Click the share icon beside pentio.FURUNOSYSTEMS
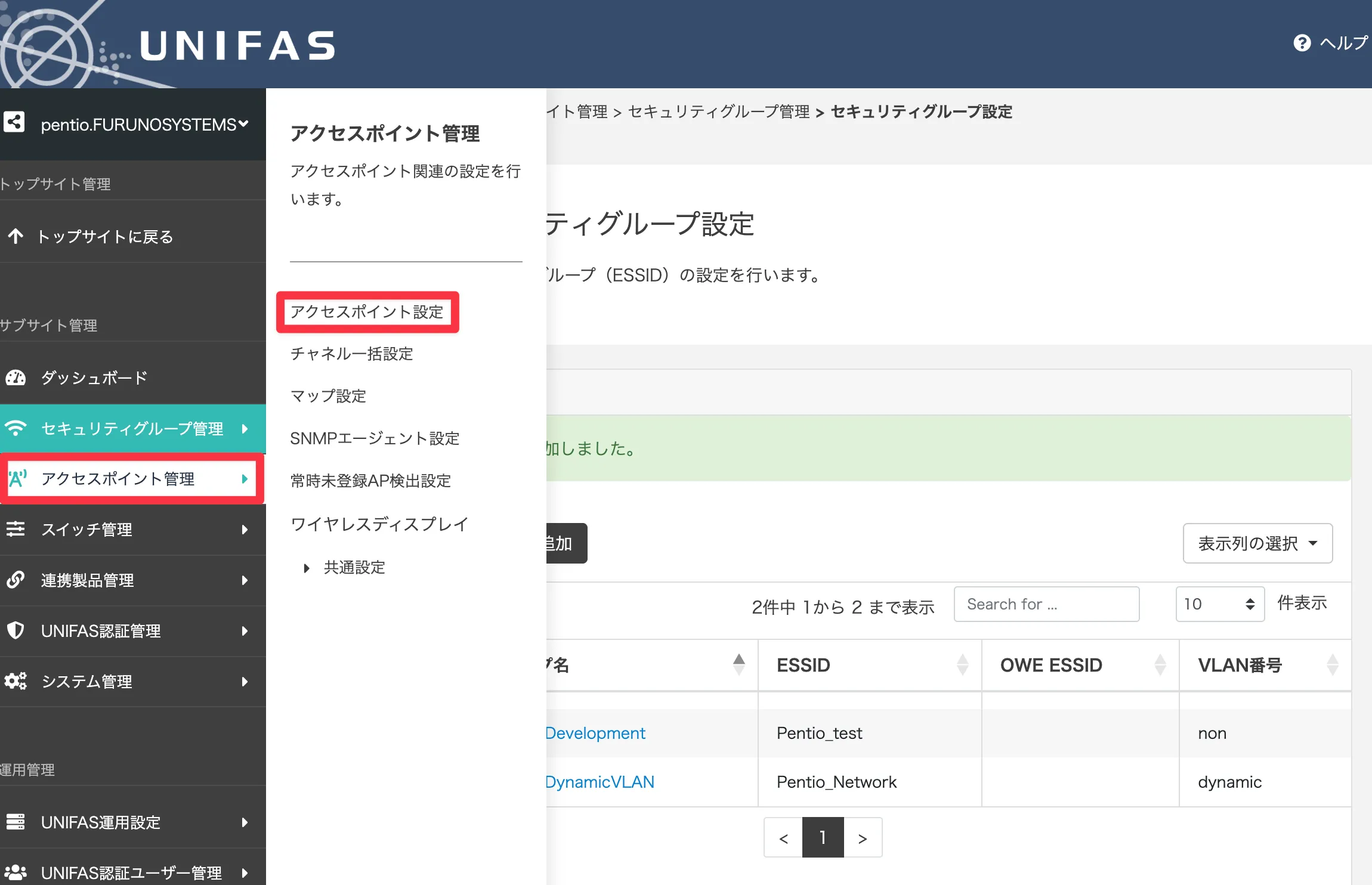Screen dimensions: 1372x885 (14, 123)
